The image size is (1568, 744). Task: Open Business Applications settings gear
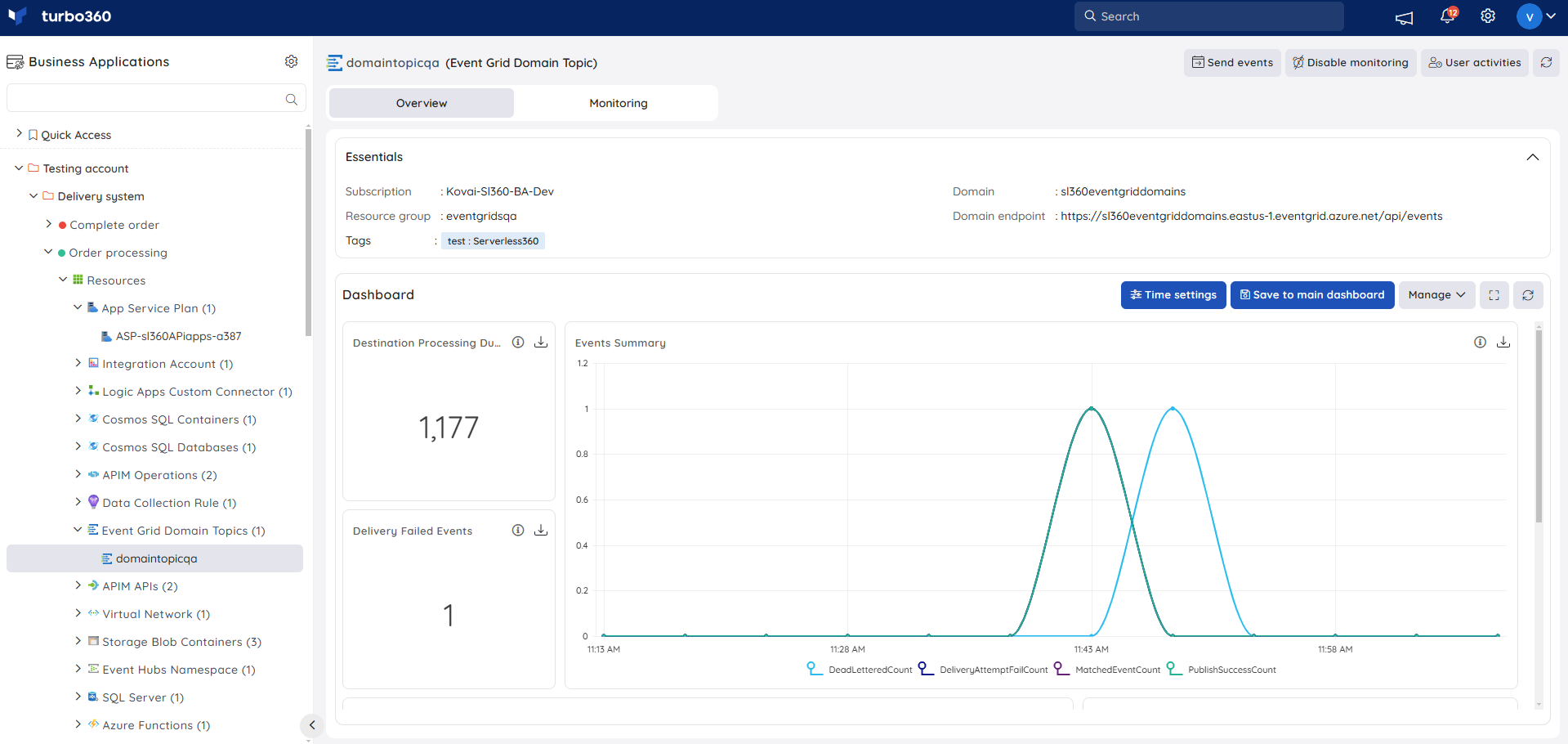[291, 61]
